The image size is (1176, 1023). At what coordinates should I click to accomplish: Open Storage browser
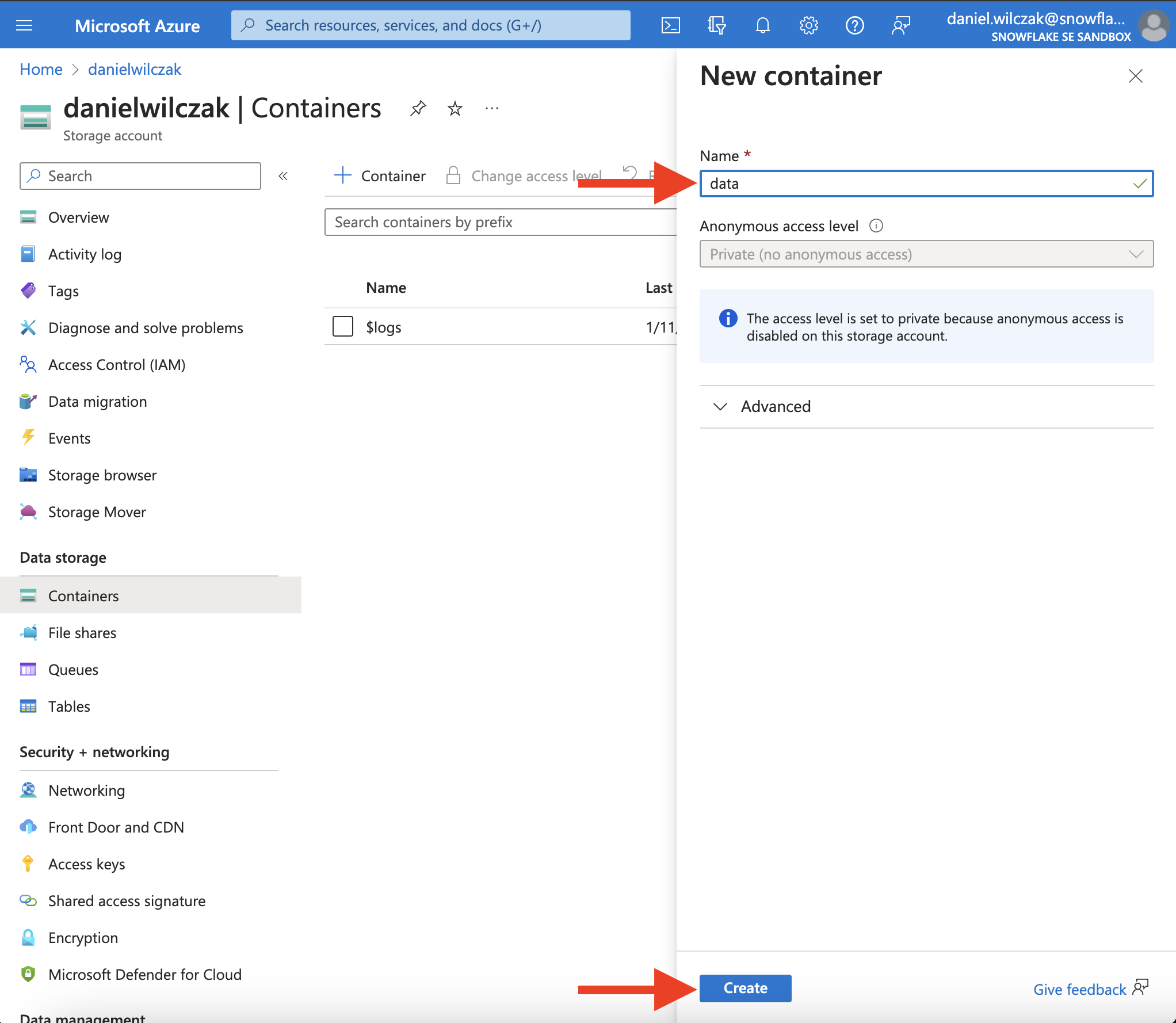click(x=102, y=475)
